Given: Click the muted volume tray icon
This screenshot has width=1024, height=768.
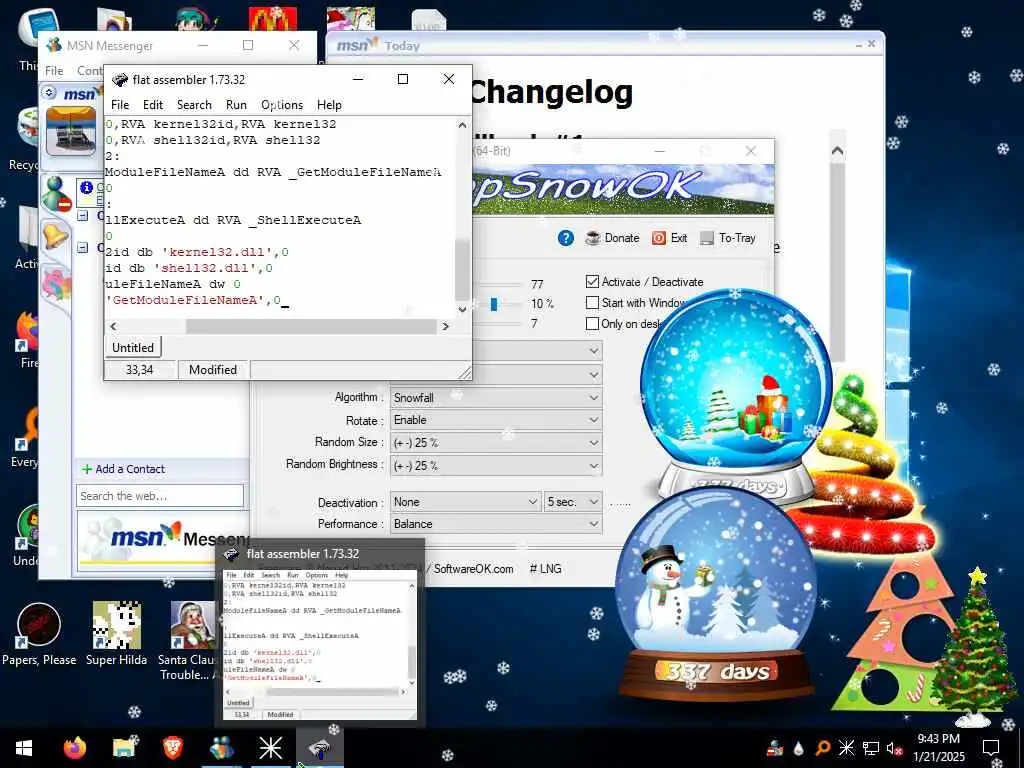Looking at the screenshot, I should [894, 748].
